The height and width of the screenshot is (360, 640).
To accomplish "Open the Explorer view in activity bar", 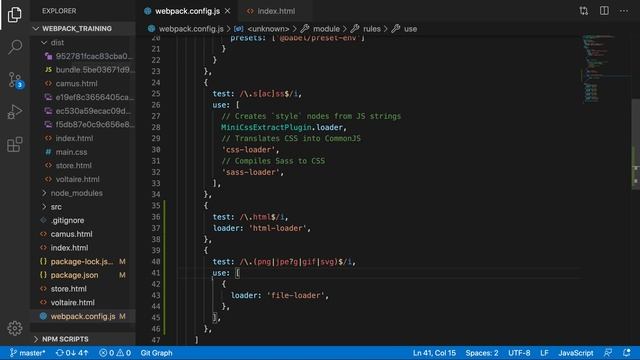I will [x=15, y=15].
